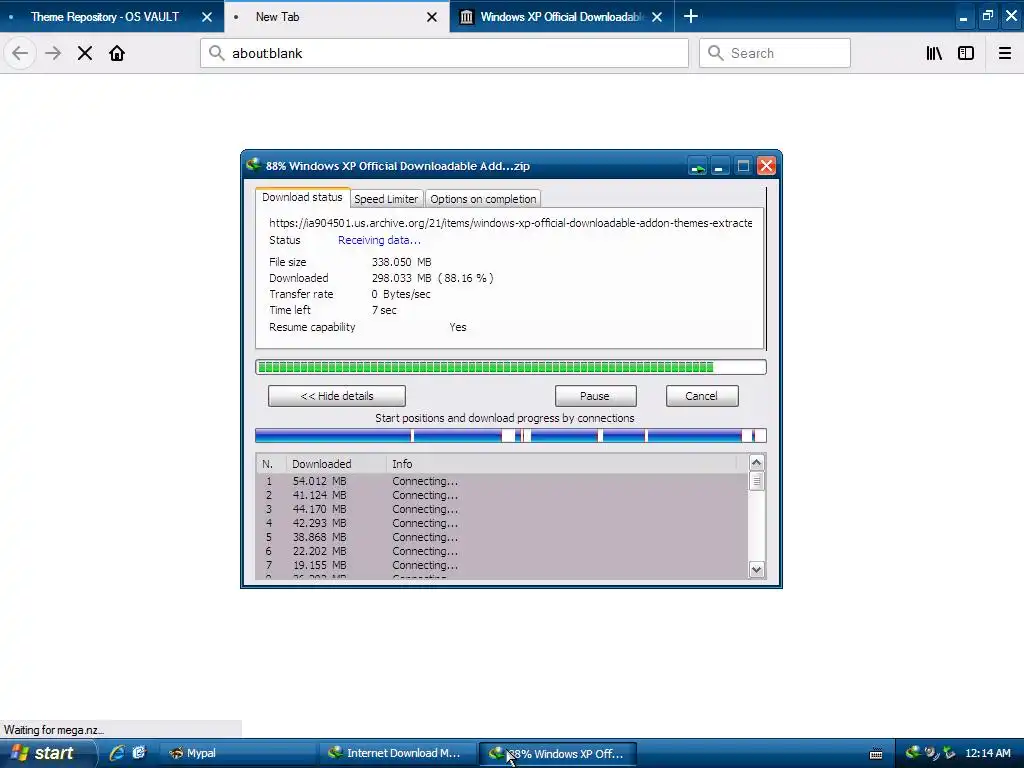1024x768 pixels.
Task: Open the on-screen keyboard tray icon
Action: pos(876,754)
